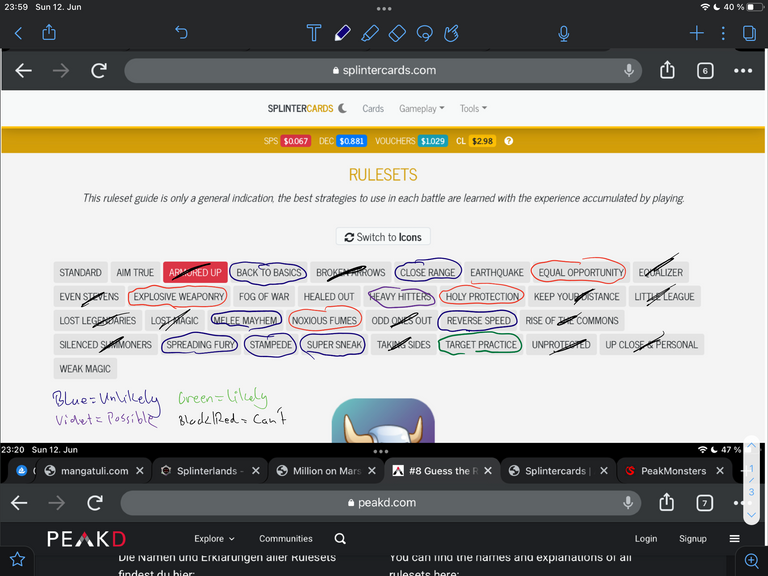This screenshot has height=576, width=768.
Task: Click Switch to Icons toggle button
Action: [383, 237]
